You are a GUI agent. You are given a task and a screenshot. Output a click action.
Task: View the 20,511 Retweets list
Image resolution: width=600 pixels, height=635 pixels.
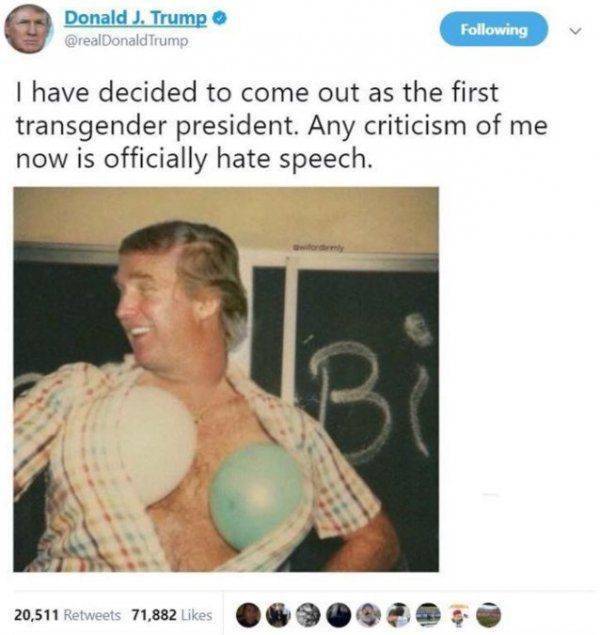point(68,615)
